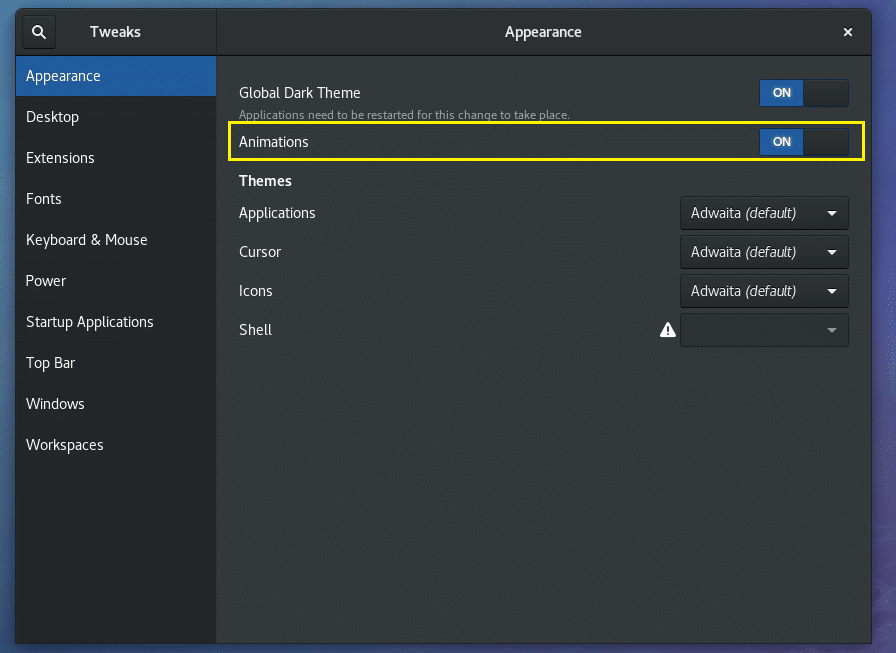Open Keyboard & Mouse settings

[86, 239]
